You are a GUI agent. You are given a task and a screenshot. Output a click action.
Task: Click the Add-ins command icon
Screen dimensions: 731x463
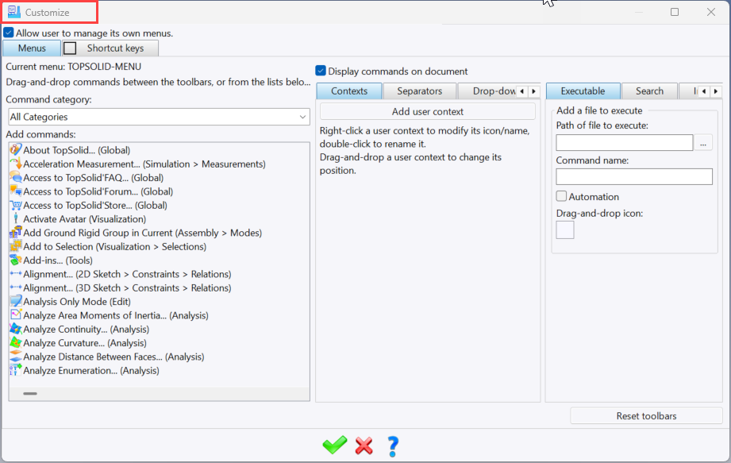[16, 260]
